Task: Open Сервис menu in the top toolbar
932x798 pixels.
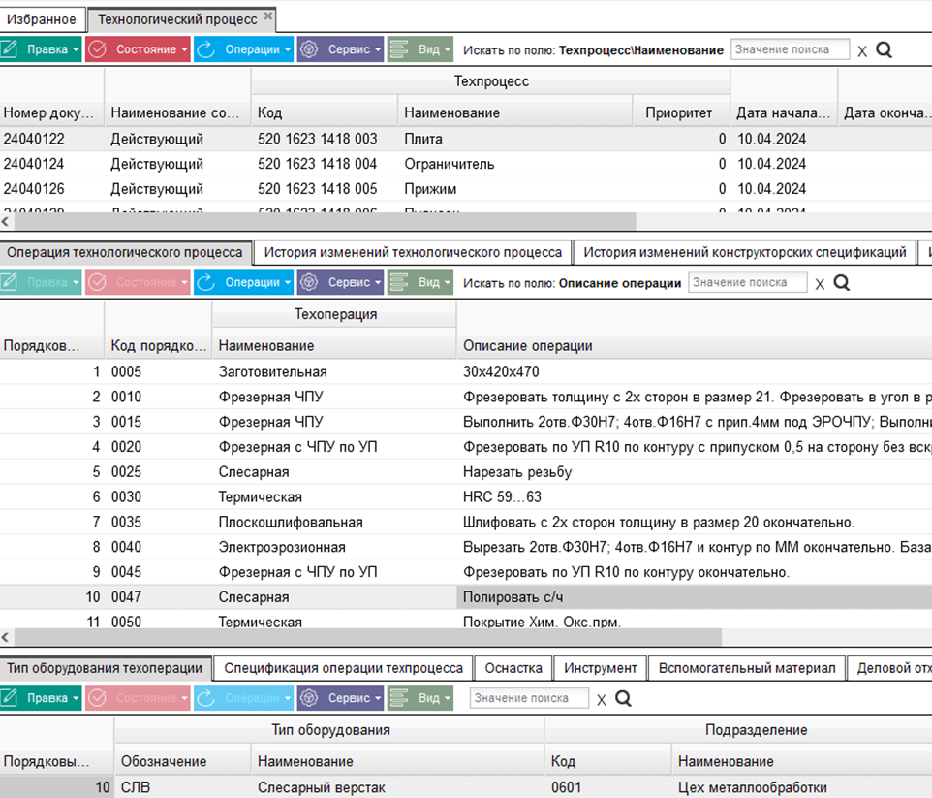Action: click(341, 49)
